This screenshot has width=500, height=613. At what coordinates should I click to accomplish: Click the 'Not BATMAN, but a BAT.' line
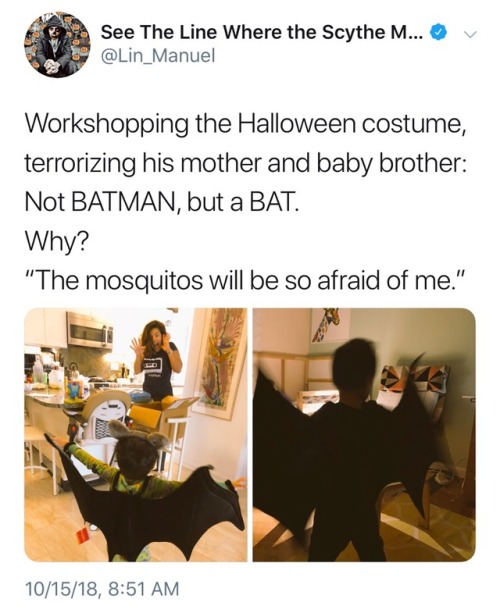click(x=162, y=202)
